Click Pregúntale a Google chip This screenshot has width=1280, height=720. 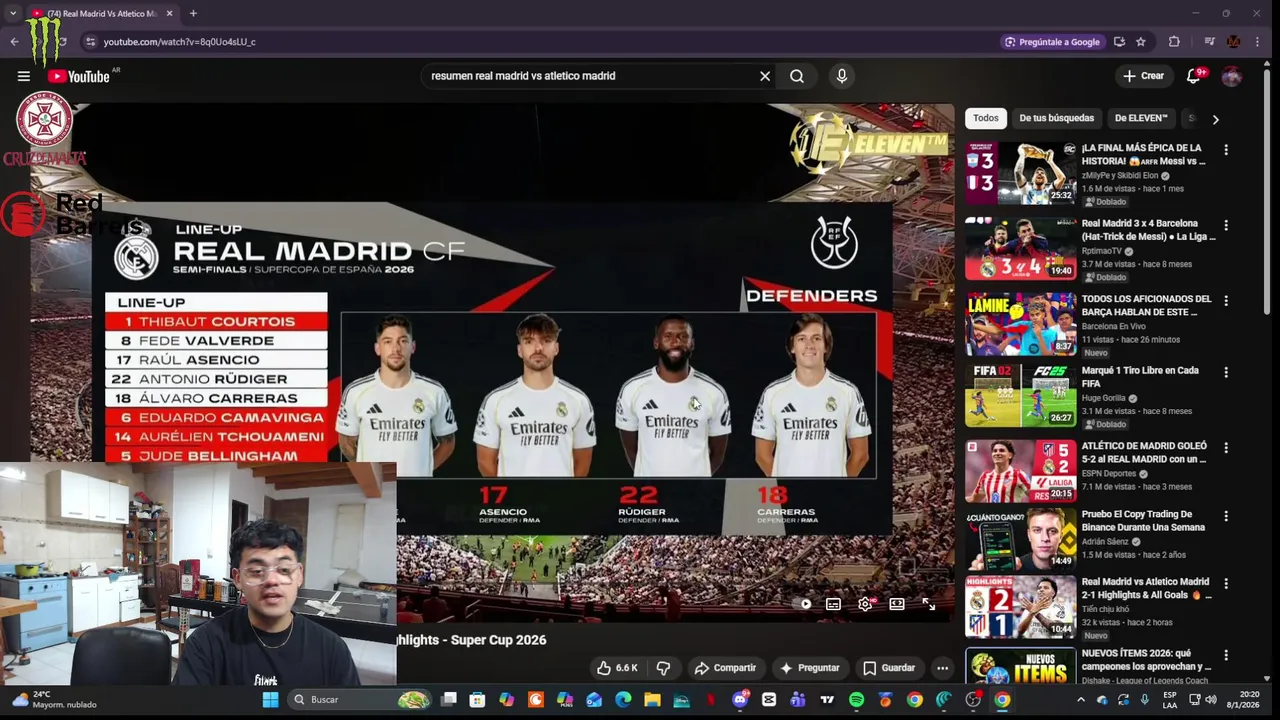click(1052, 42)
